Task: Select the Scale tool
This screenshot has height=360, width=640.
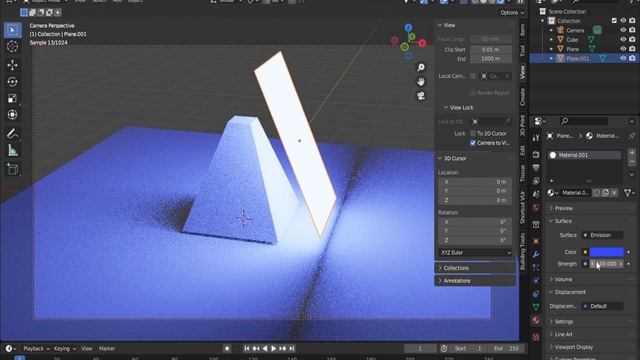Action: pyautogui.click(x=13, y=98)
